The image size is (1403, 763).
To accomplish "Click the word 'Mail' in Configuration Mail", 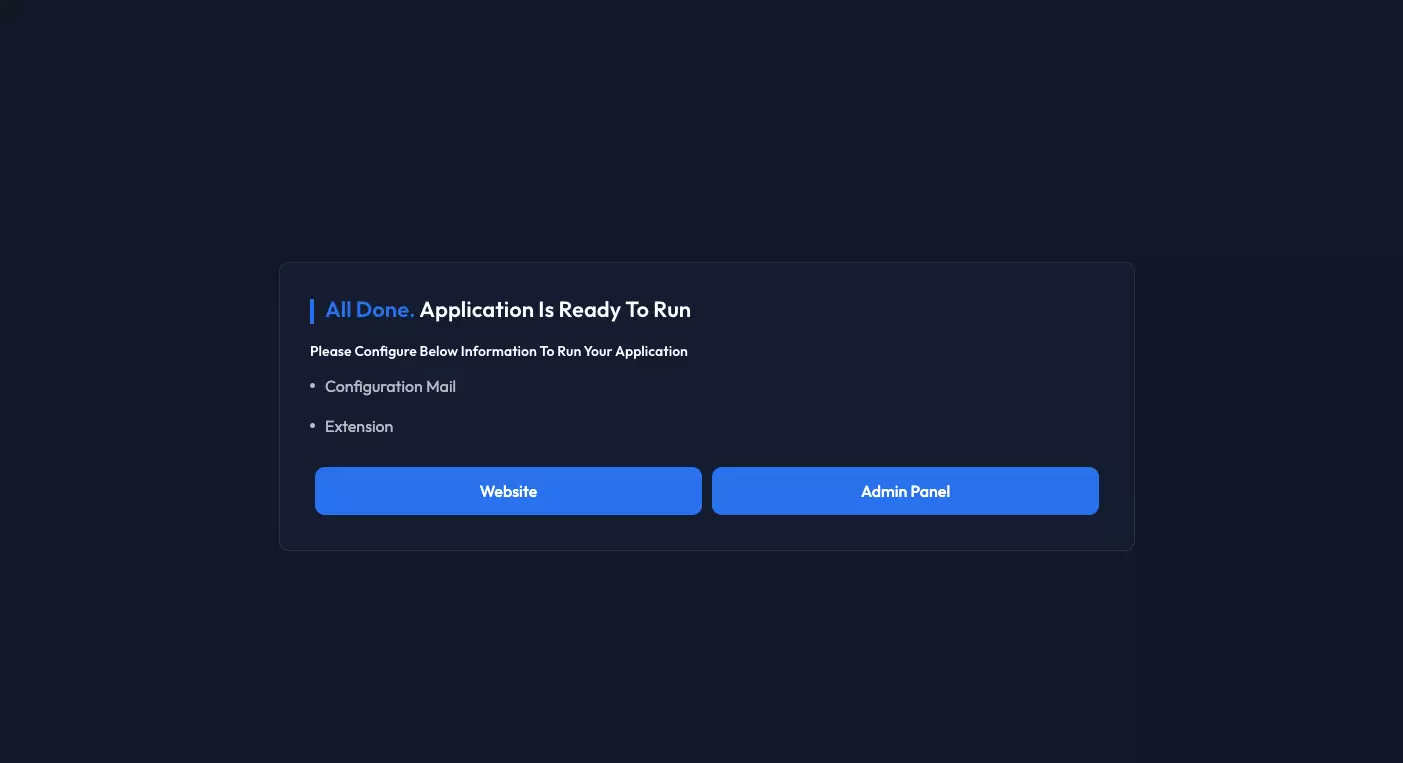I will tap(441, 387).
